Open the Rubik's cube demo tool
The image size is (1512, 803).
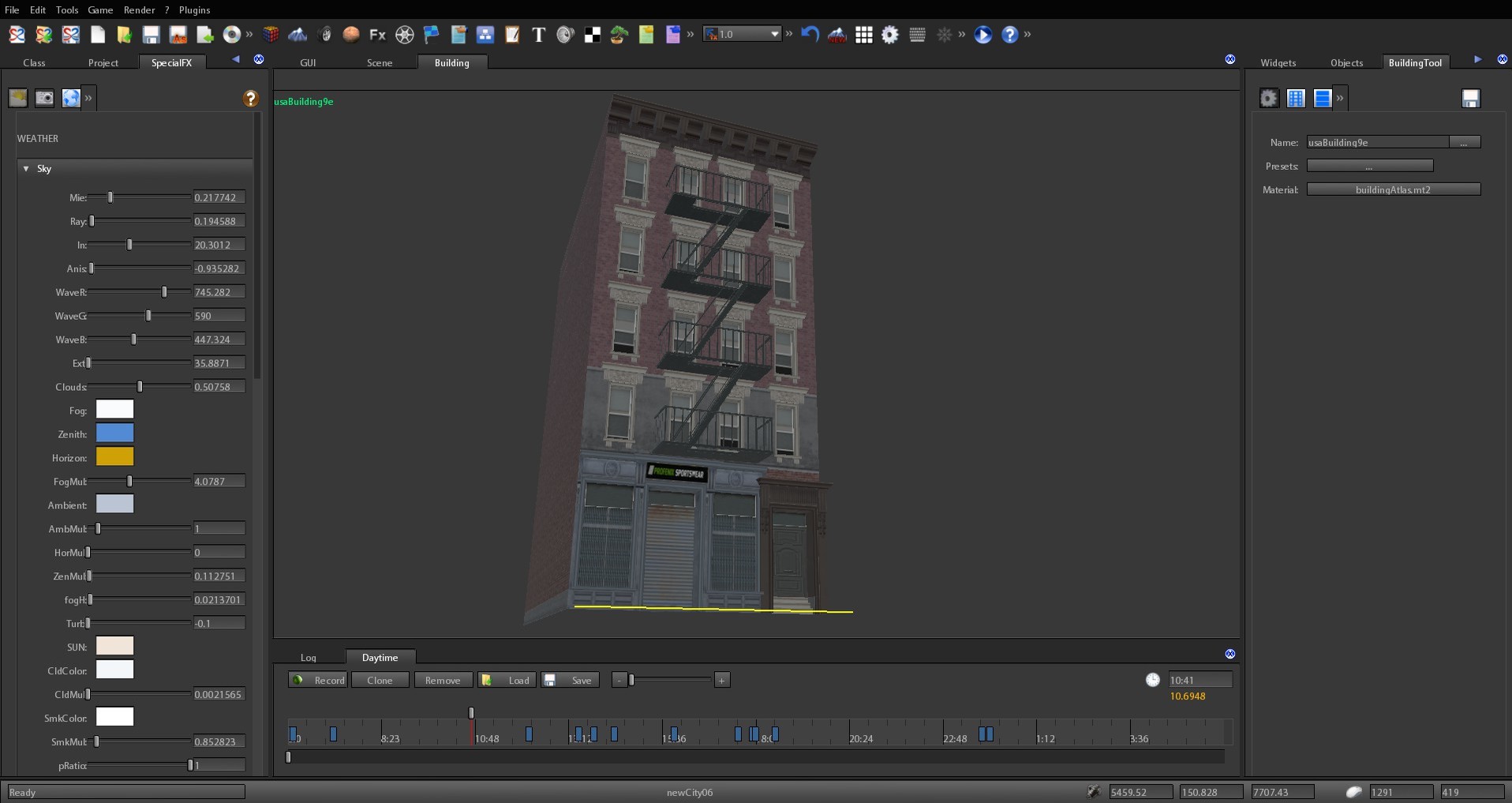(x=271, y=35)
